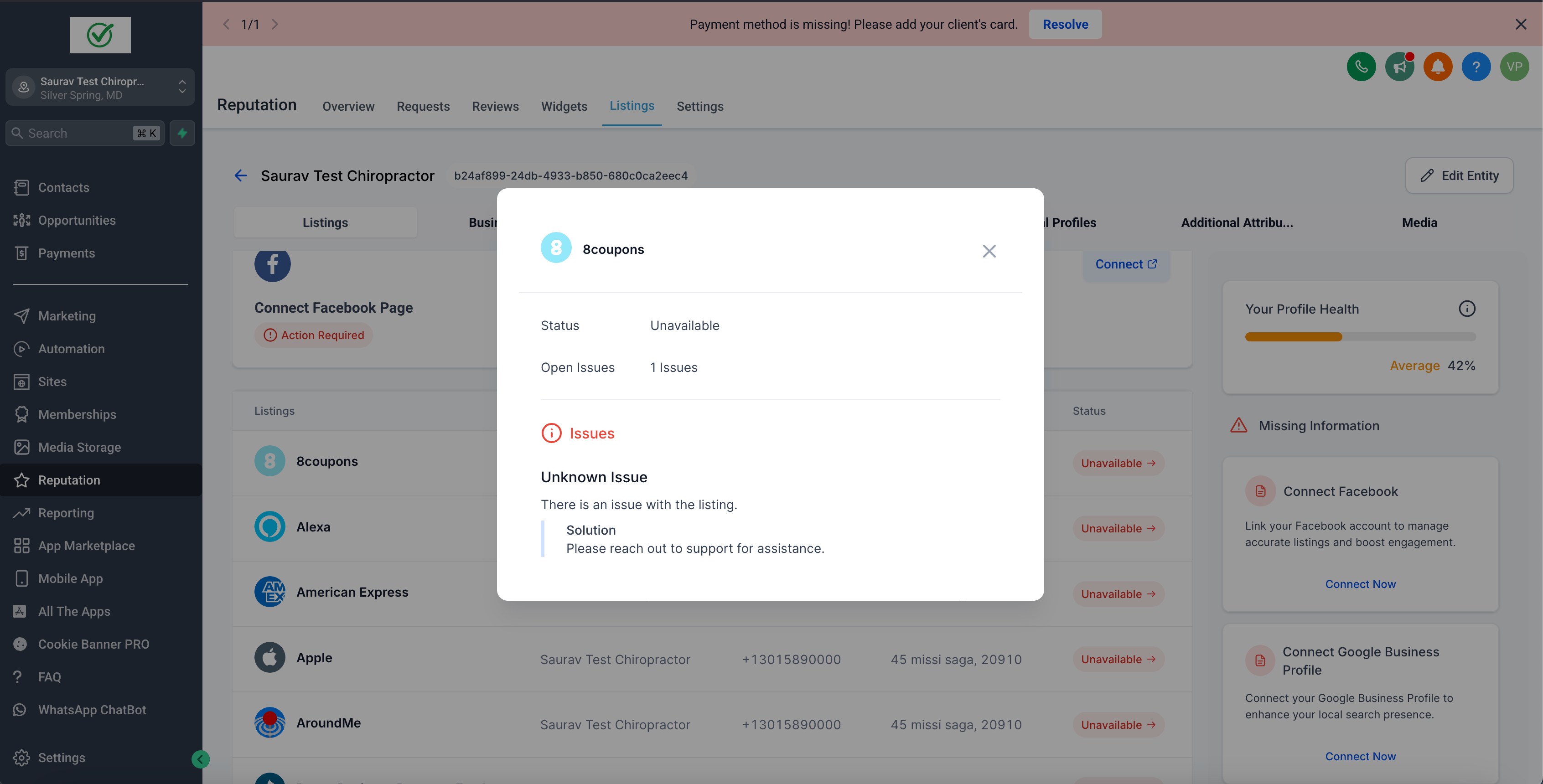Click the Profile Health info icon

pos(1466,309)
